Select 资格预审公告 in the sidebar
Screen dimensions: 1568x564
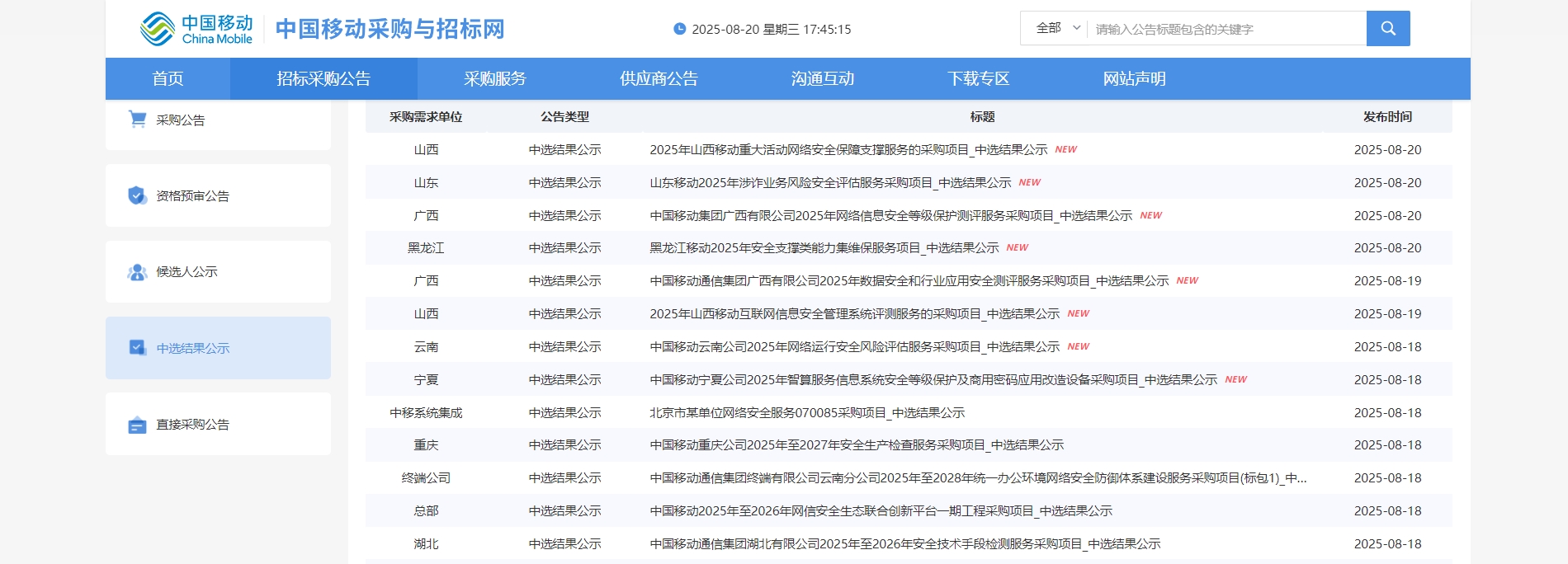click(218, 195)
